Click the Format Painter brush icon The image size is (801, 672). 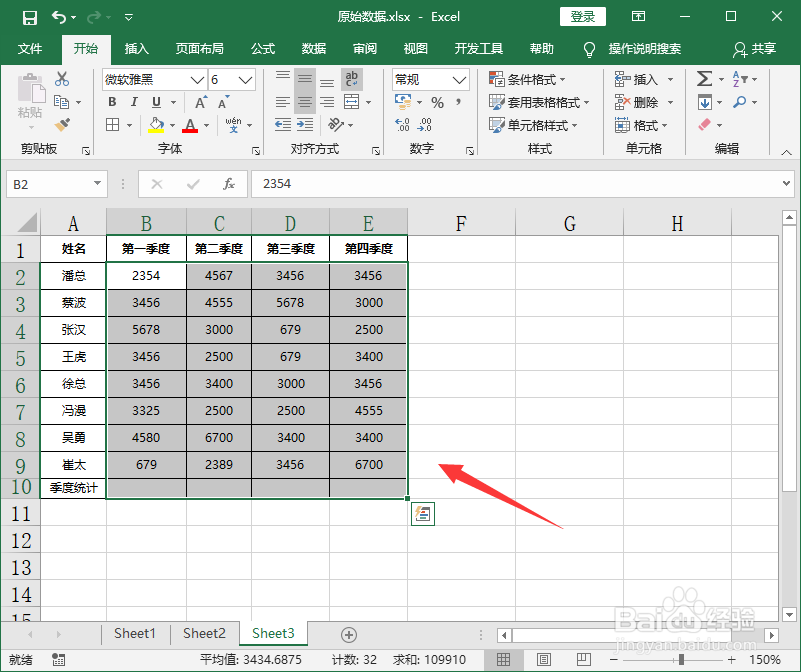62,125
